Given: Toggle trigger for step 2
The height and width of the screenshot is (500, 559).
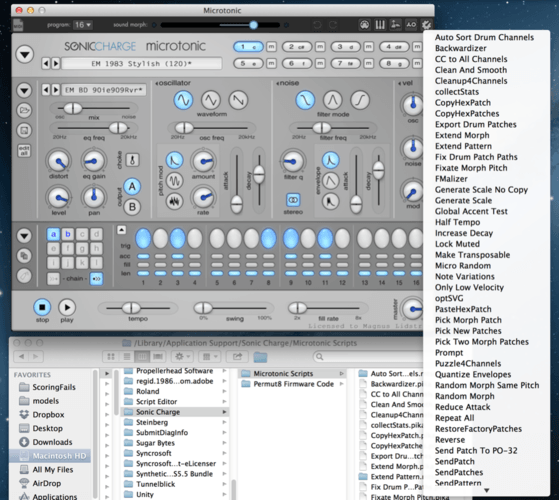Looking at the screenshot, I should [160, 238].
